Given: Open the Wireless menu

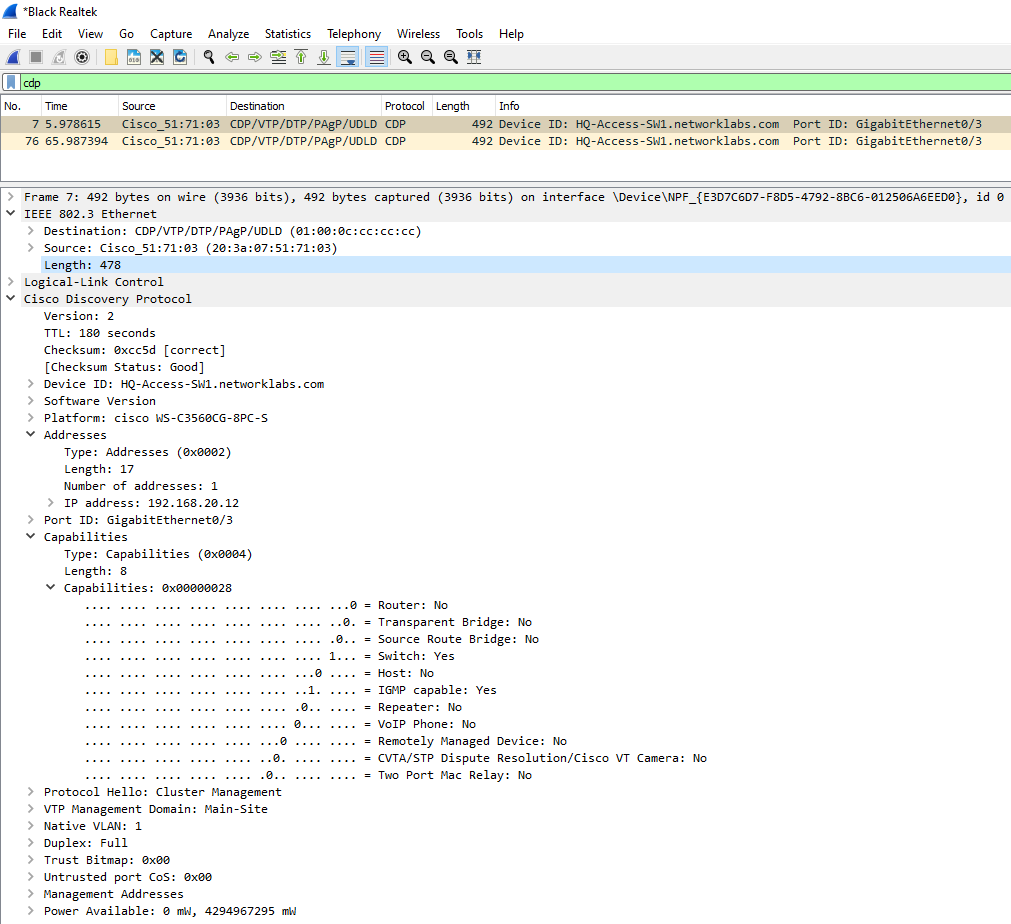Looking at the screenshot, I should (x=418, y=34).
